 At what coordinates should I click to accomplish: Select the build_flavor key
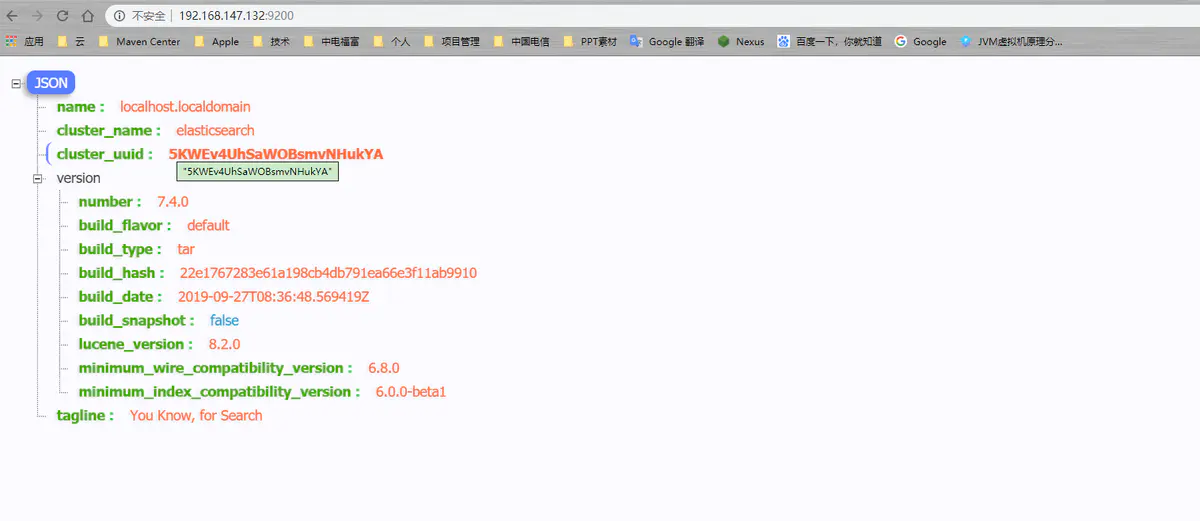(x=125, y=225)
